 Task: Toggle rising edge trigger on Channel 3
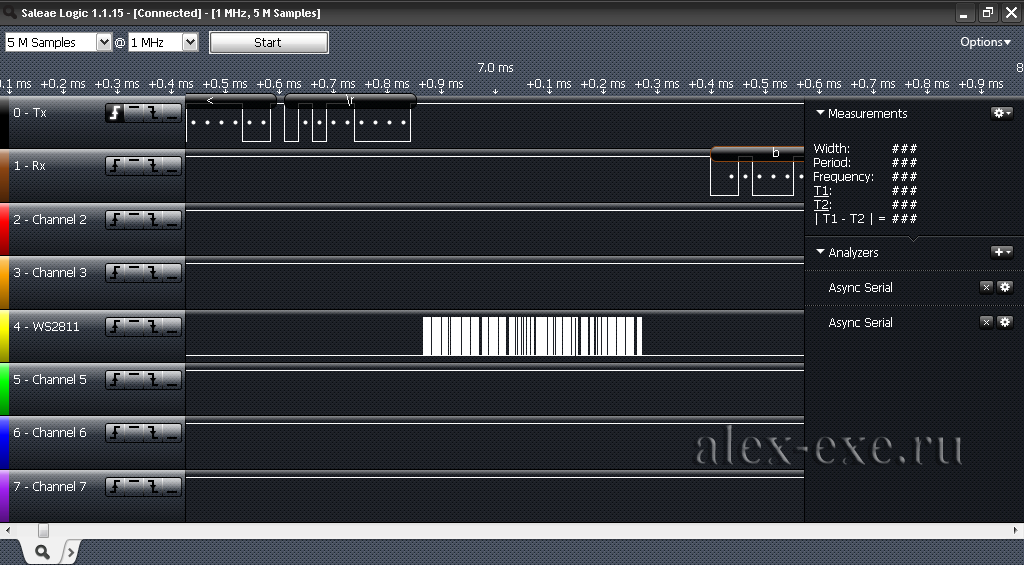(115, 273)
